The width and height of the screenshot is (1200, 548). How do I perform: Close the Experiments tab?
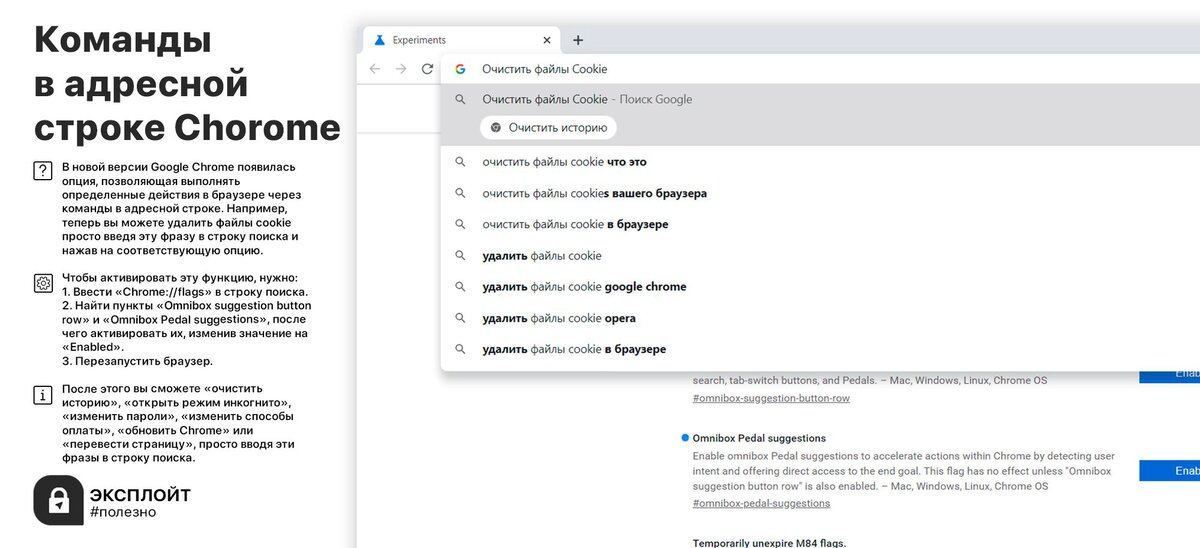546,40
